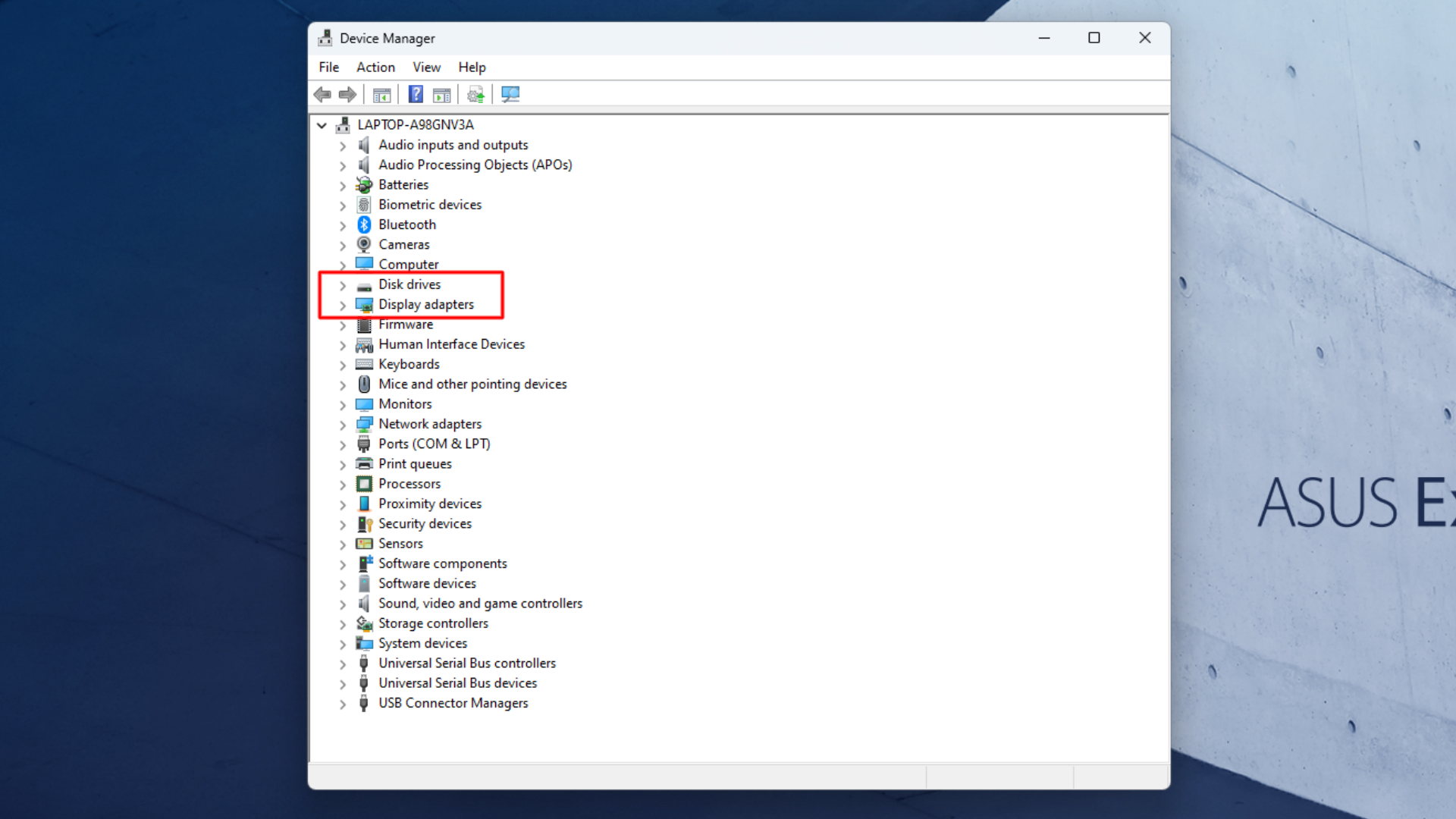The width and height of the screenshot is (1456, 819).
Task: Open the Action menu
Action: point(376,67)
